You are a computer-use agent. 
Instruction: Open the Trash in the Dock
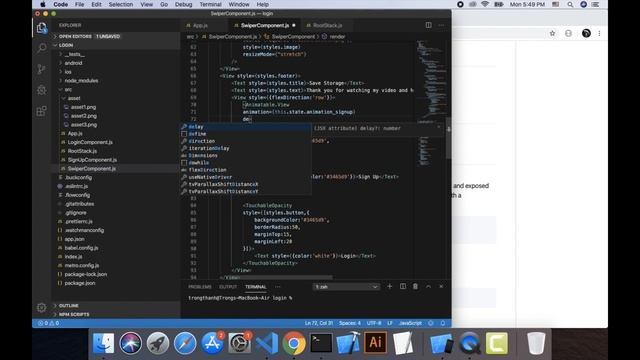[x=536, y=343]
